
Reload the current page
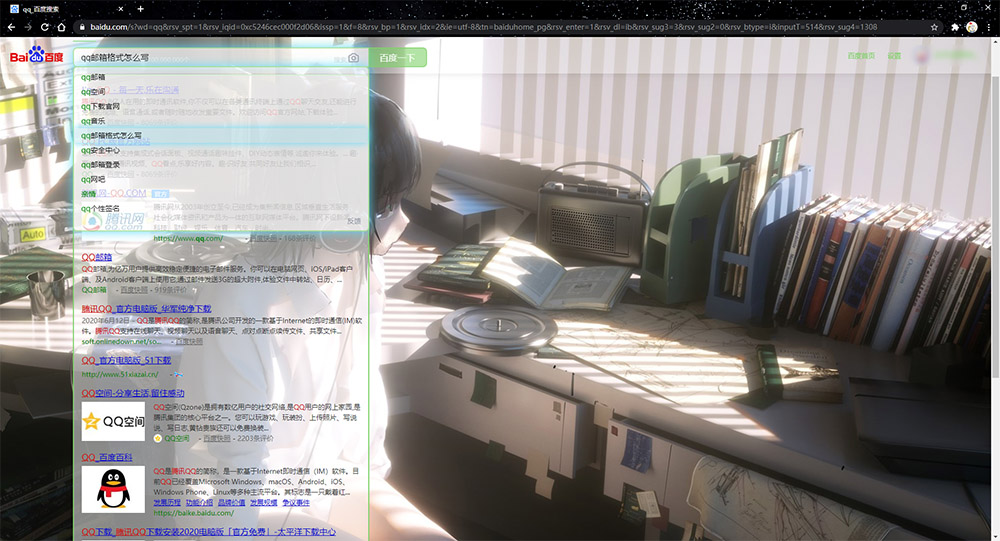45,27
